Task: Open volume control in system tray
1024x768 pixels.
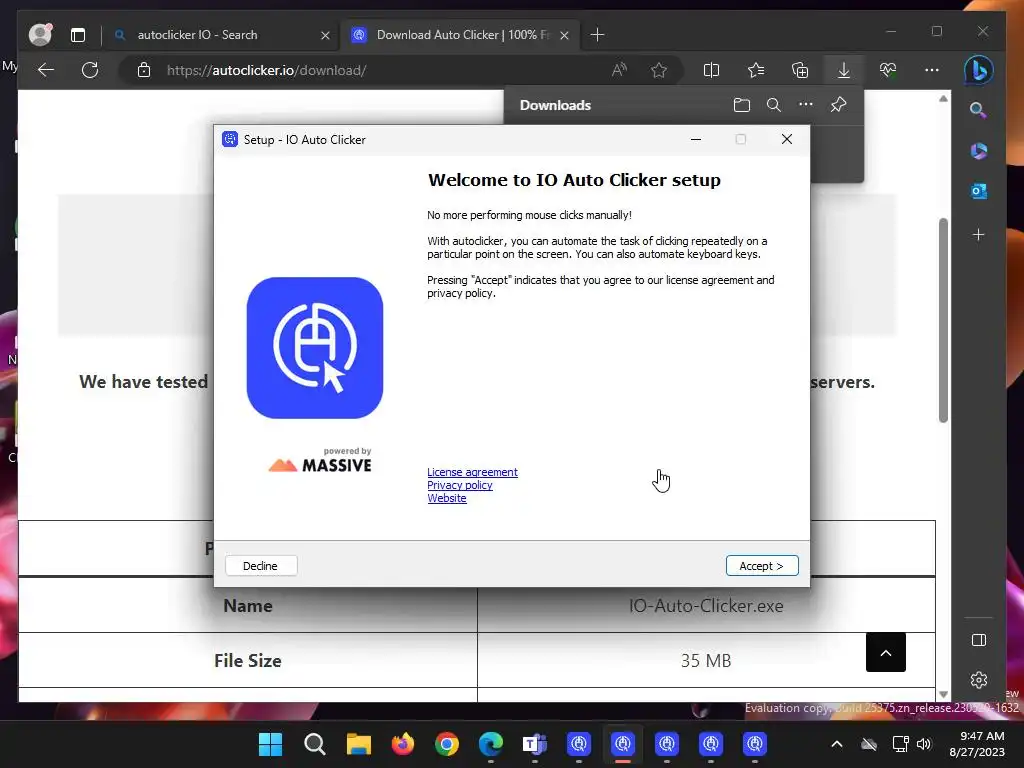Action: pyautogui.click(x=924, y=744)
